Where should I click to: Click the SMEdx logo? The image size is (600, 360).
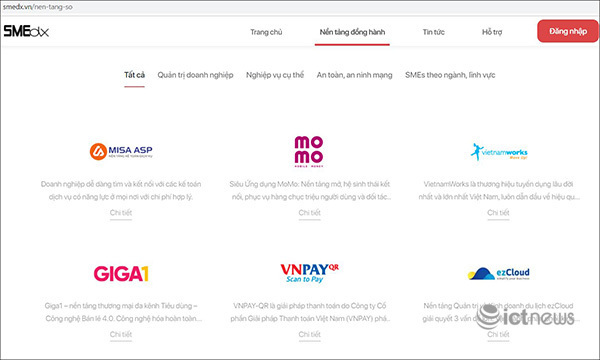click(x=26, y=31)
